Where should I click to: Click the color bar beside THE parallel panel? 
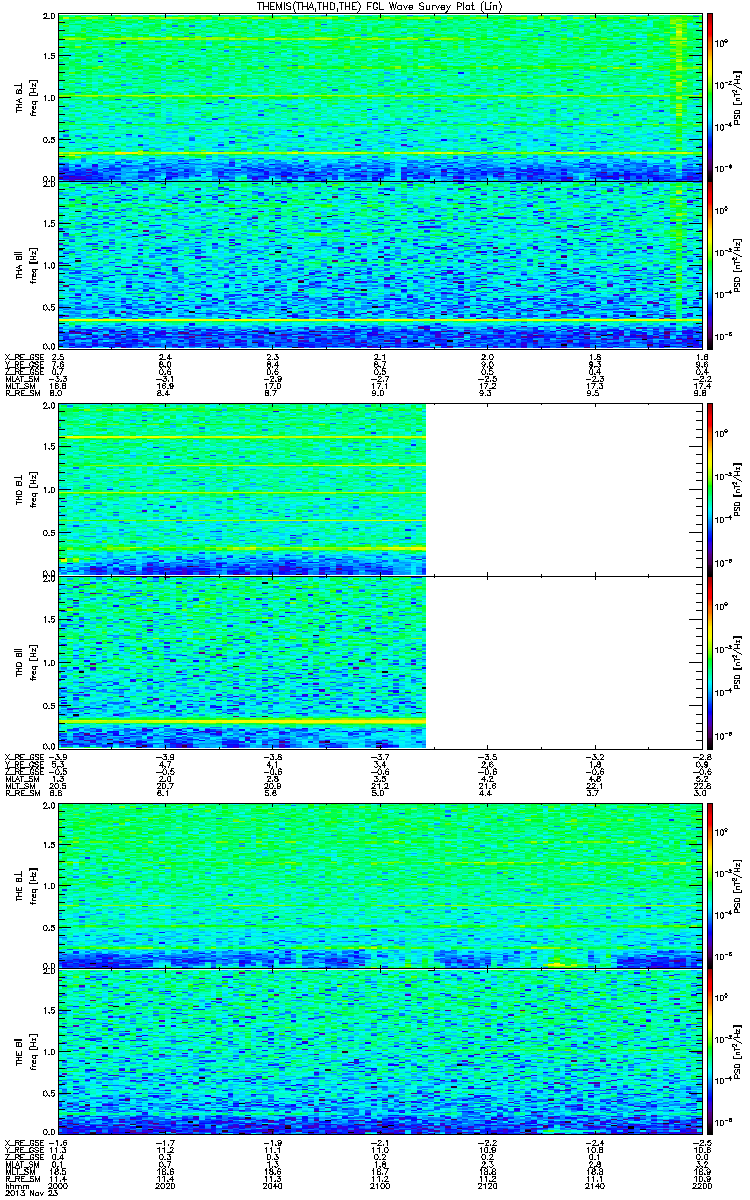point(709,1051)
